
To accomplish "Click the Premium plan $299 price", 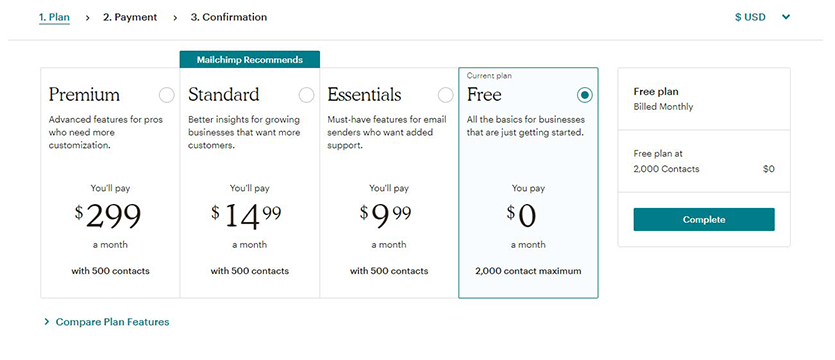I will (108, 216).
